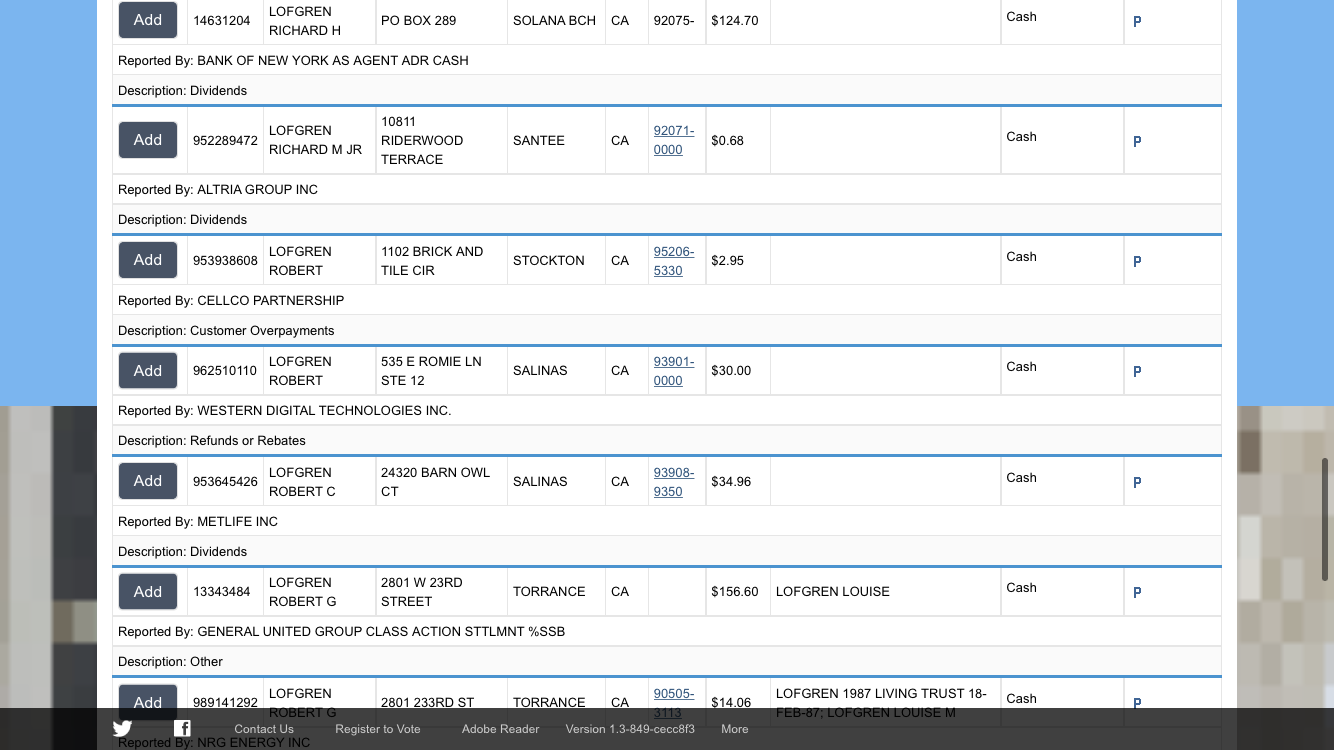Image resolution: width=1334 pixels, height=750 pixels.
Task: Open ZIP link 90505-3113
Action: click(674, 703)
